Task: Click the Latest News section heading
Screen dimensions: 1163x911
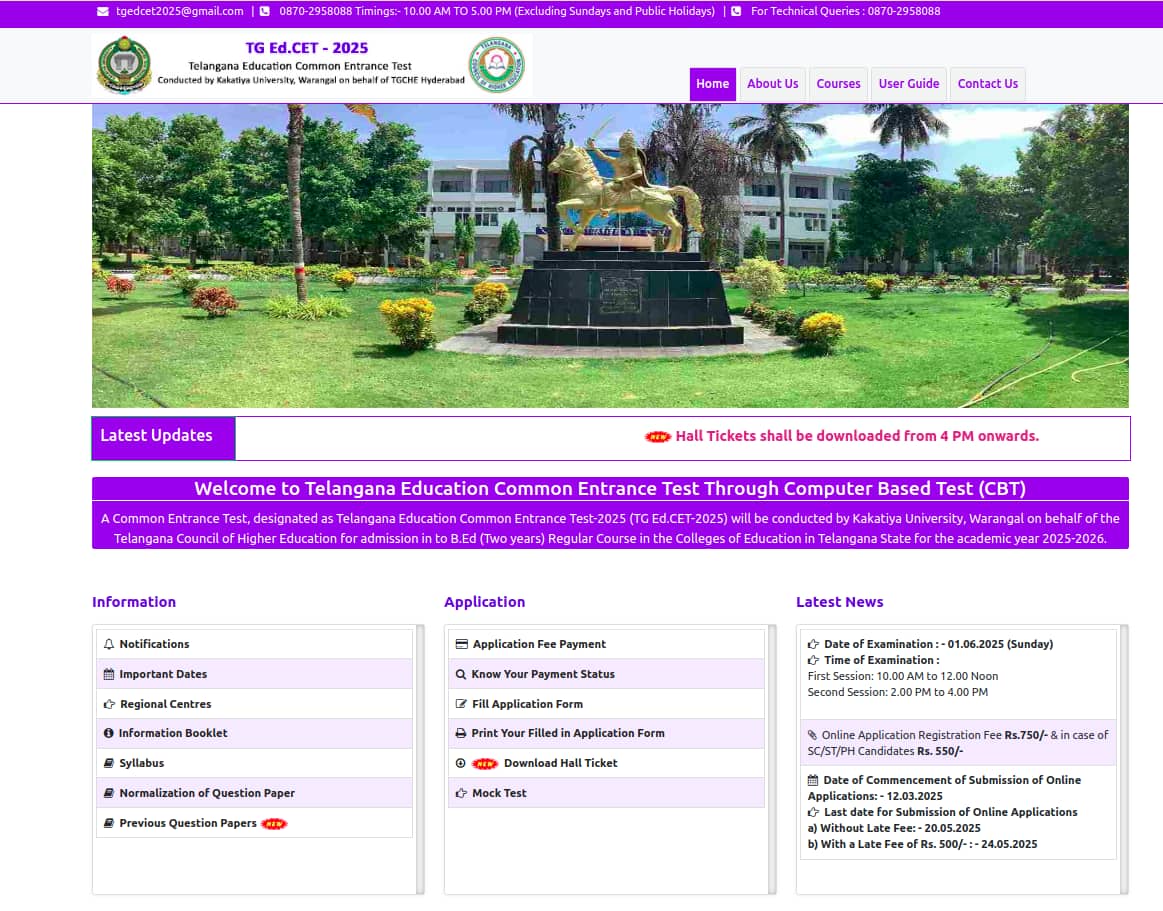Action: (840, 602)
